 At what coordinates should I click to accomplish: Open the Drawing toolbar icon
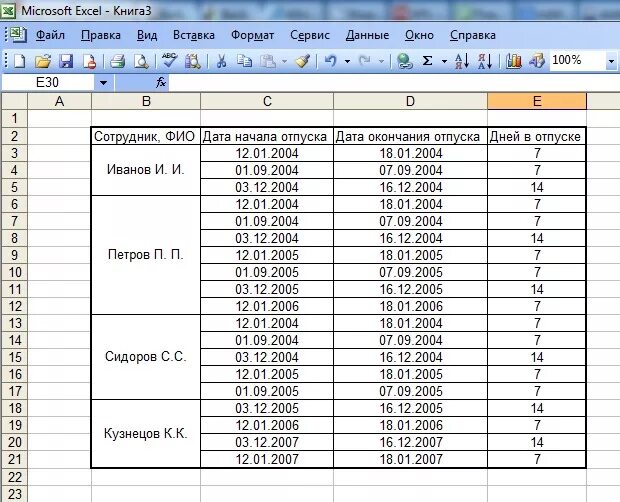click(537, 61)
